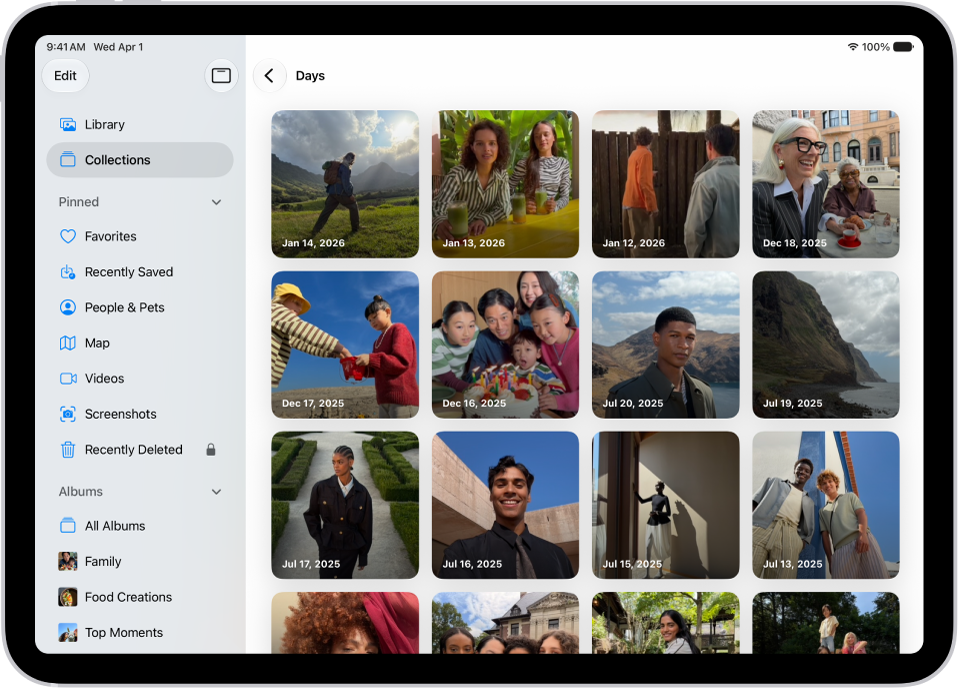
Task: Click the Collections stack icon
Action: (68, 160)
